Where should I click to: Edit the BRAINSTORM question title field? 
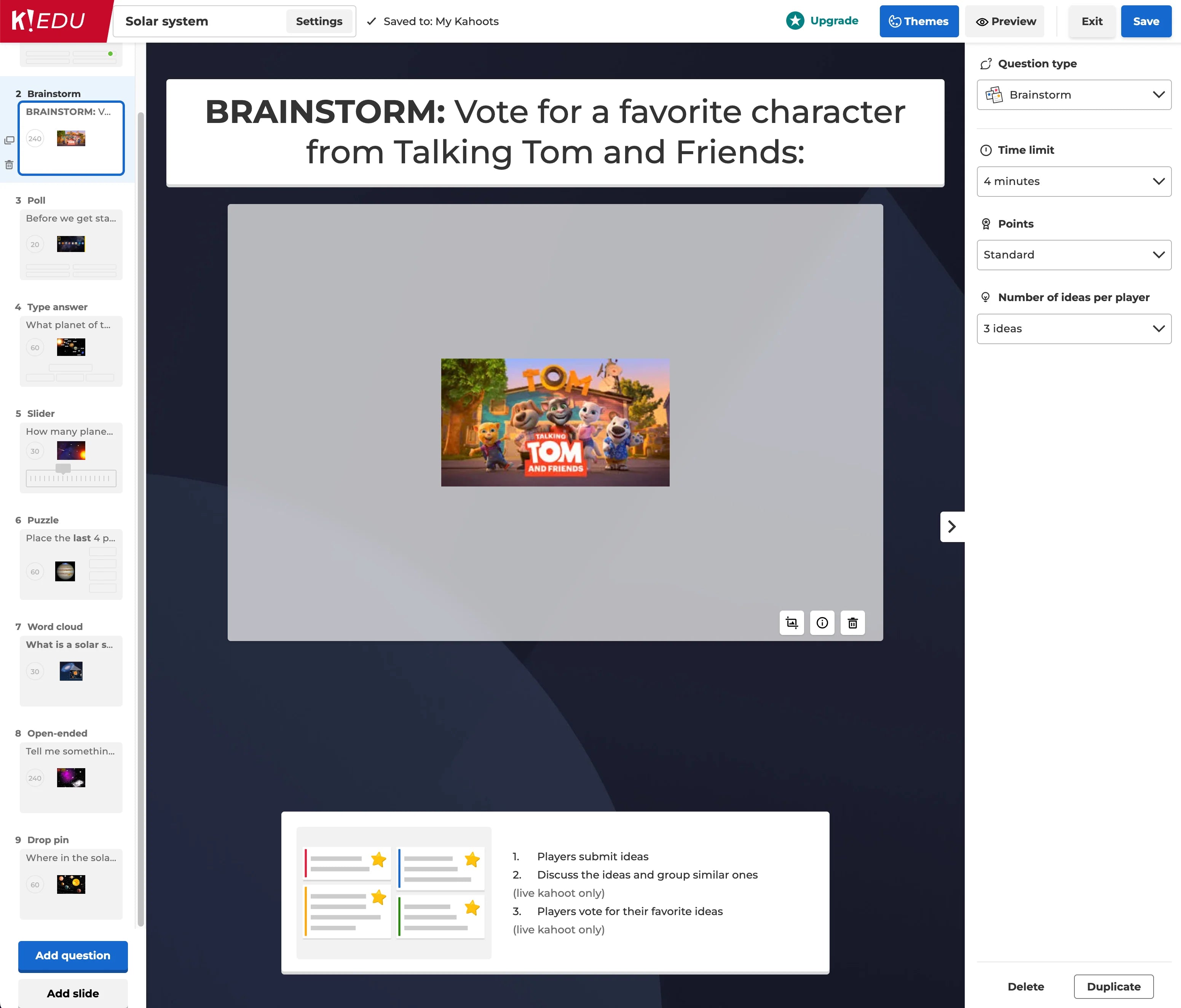pyautogui.click(x=555, y=132)
